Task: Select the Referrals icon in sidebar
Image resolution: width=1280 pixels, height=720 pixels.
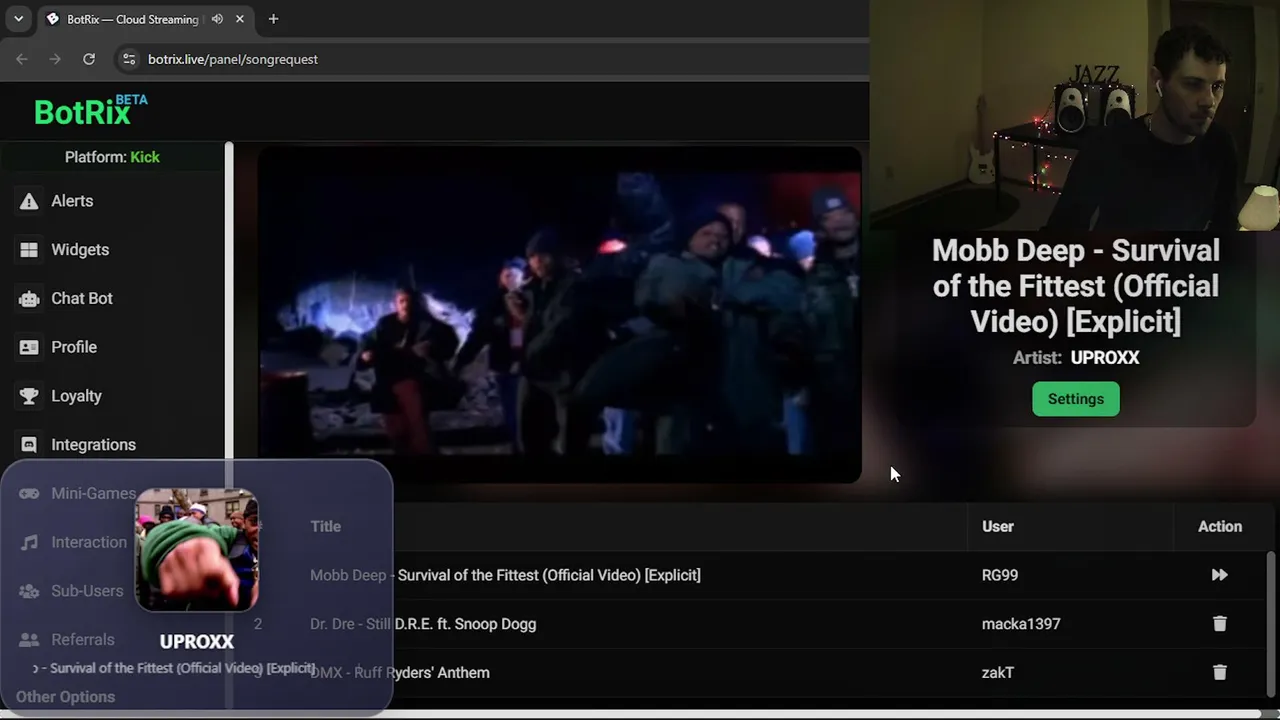Action: pos(29,640)
